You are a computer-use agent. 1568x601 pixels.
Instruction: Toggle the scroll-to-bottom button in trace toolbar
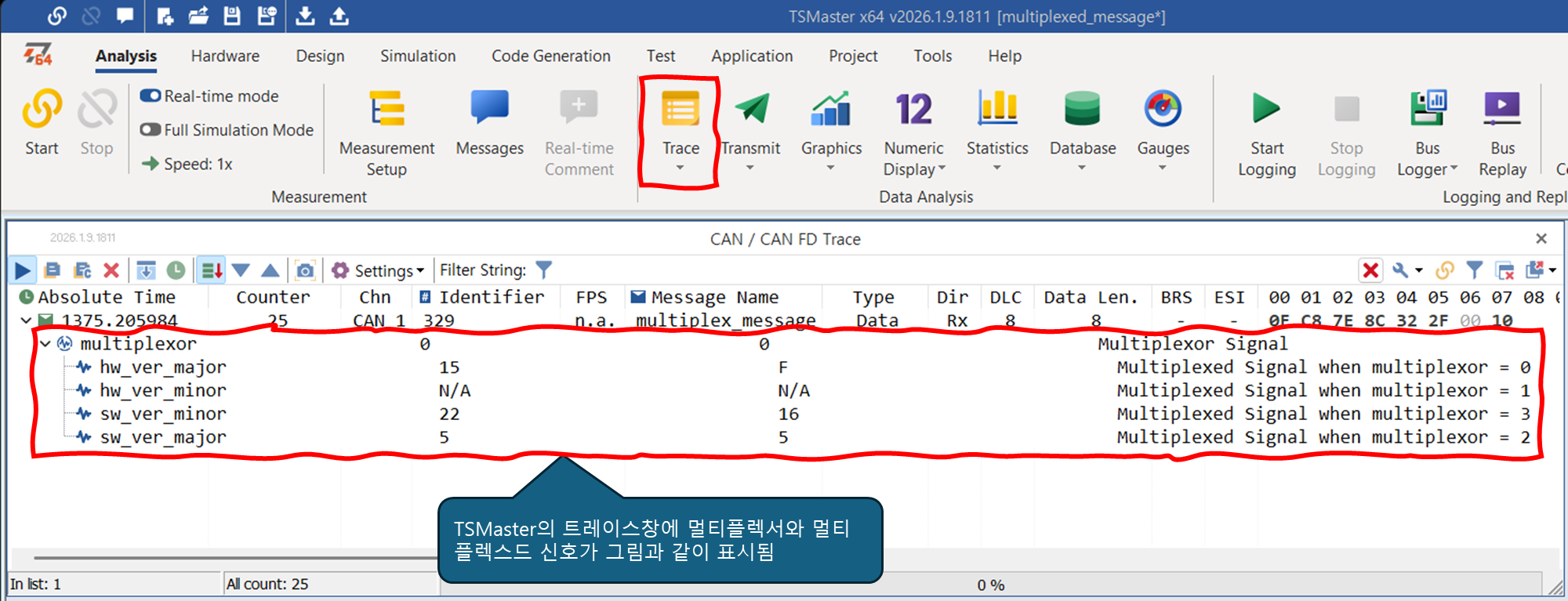coord(146,270)
